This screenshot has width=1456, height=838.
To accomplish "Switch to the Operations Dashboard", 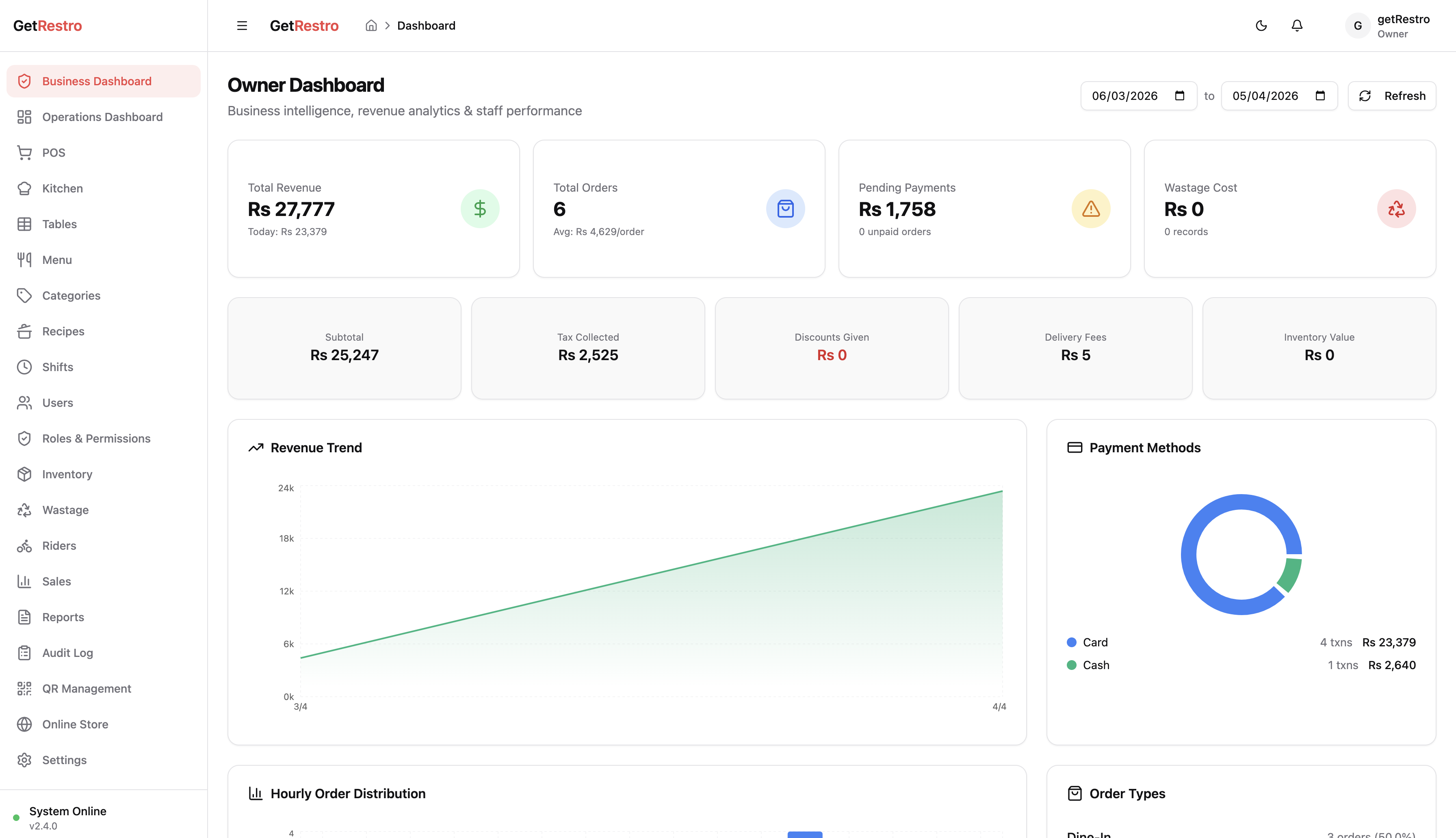I will [102, 117].
